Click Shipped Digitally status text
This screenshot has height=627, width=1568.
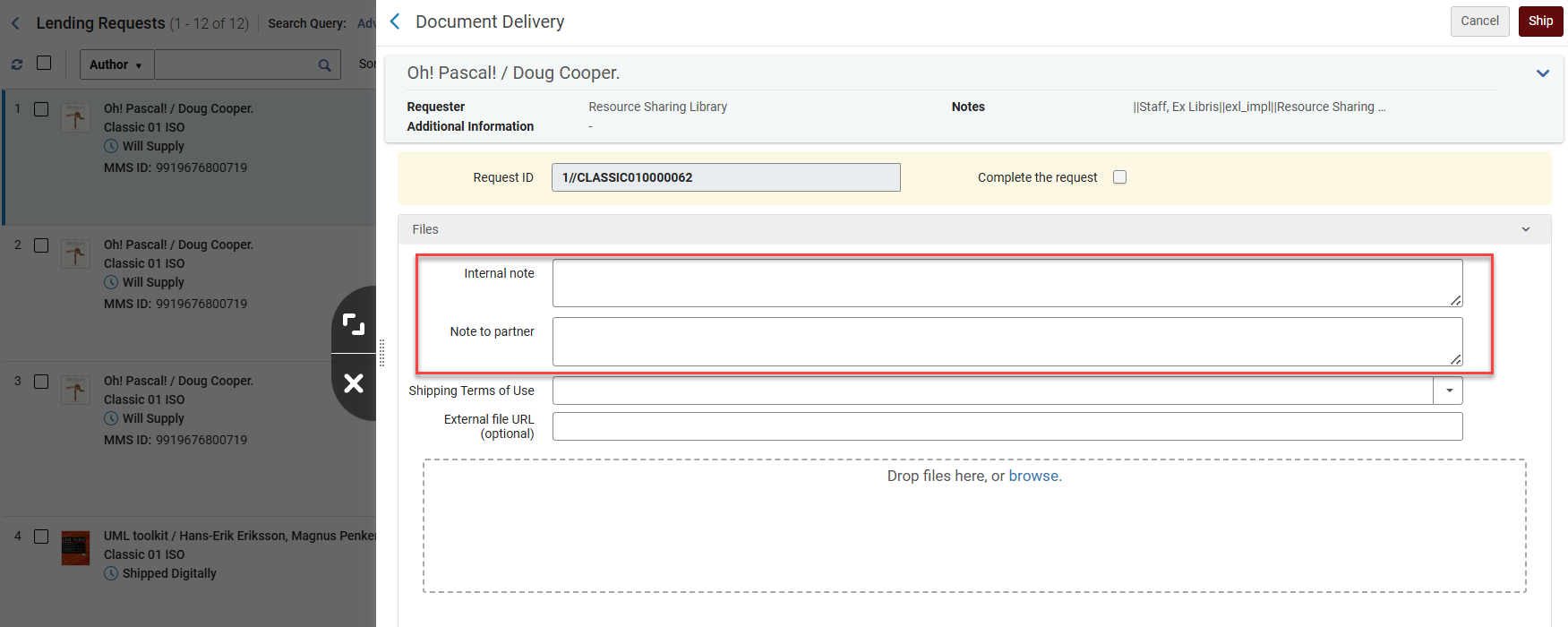pyautogui.click(x=169, y=573)
